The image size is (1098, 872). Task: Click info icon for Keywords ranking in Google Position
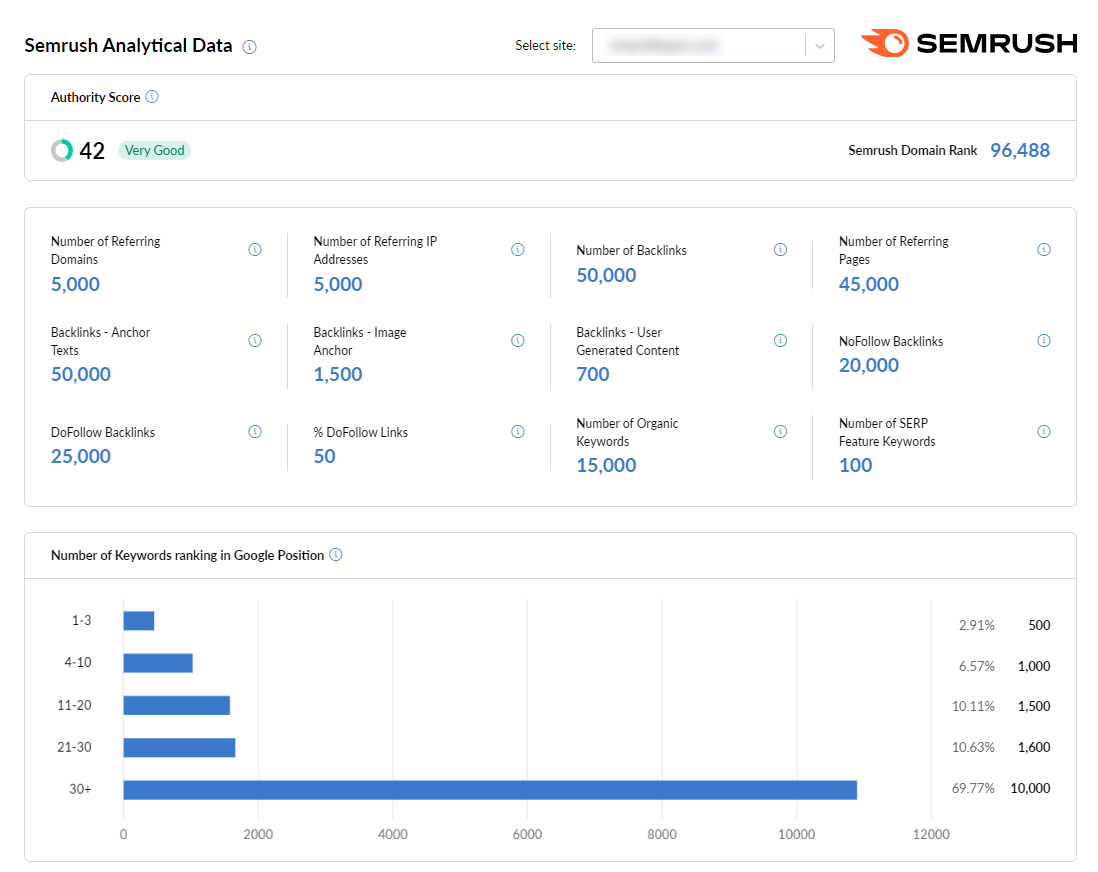[336, 555]
